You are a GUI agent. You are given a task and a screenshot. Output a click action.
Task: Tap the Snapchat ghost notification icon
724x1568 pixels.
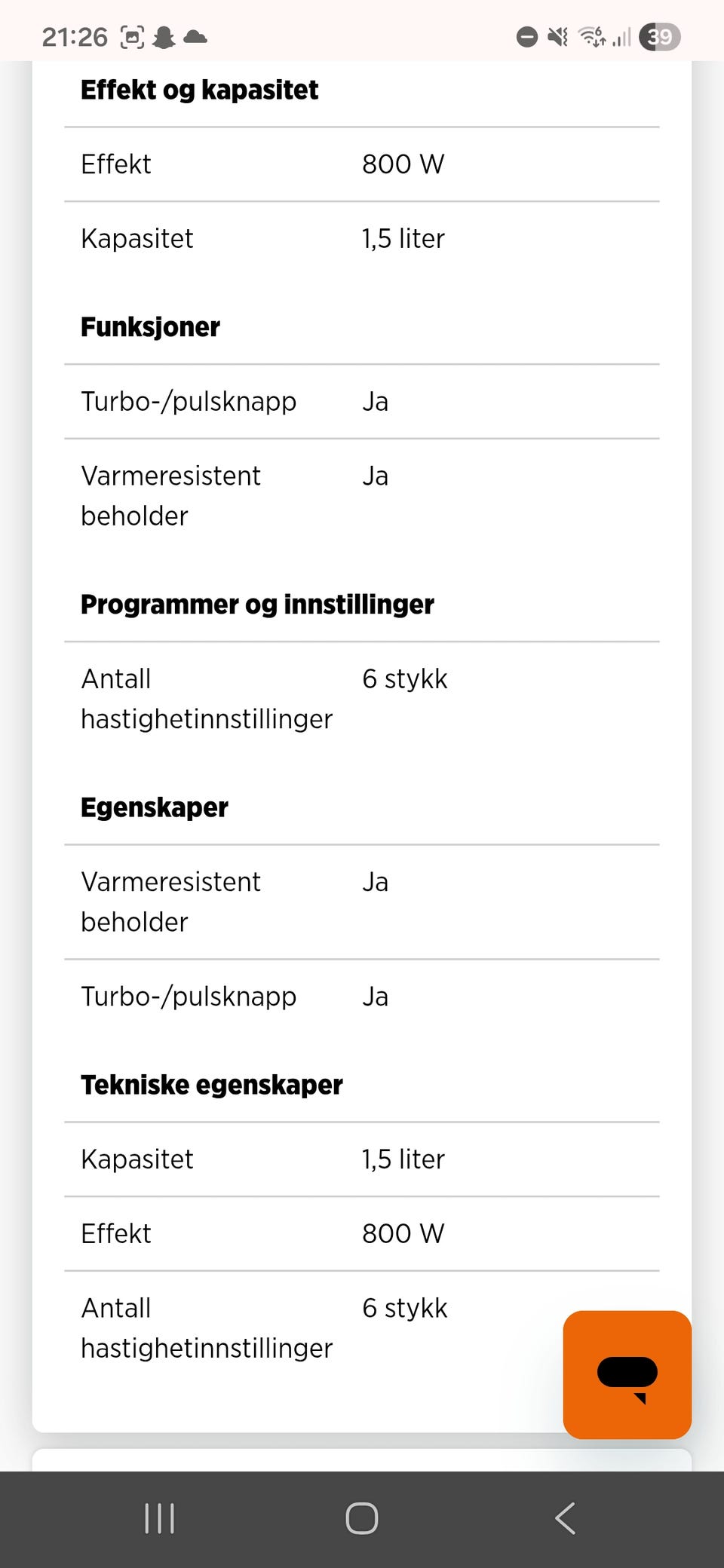tap(164, 37)
